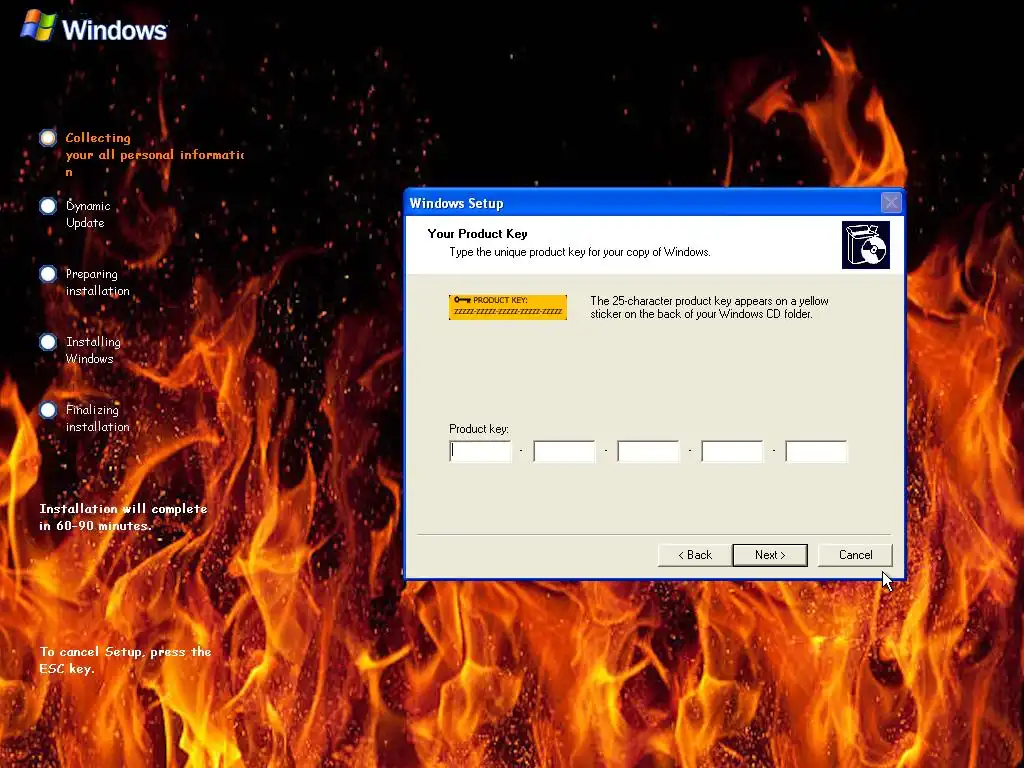The image size is (1024, 768).
Task: Focus the first product key field
Action: (481, 451)
